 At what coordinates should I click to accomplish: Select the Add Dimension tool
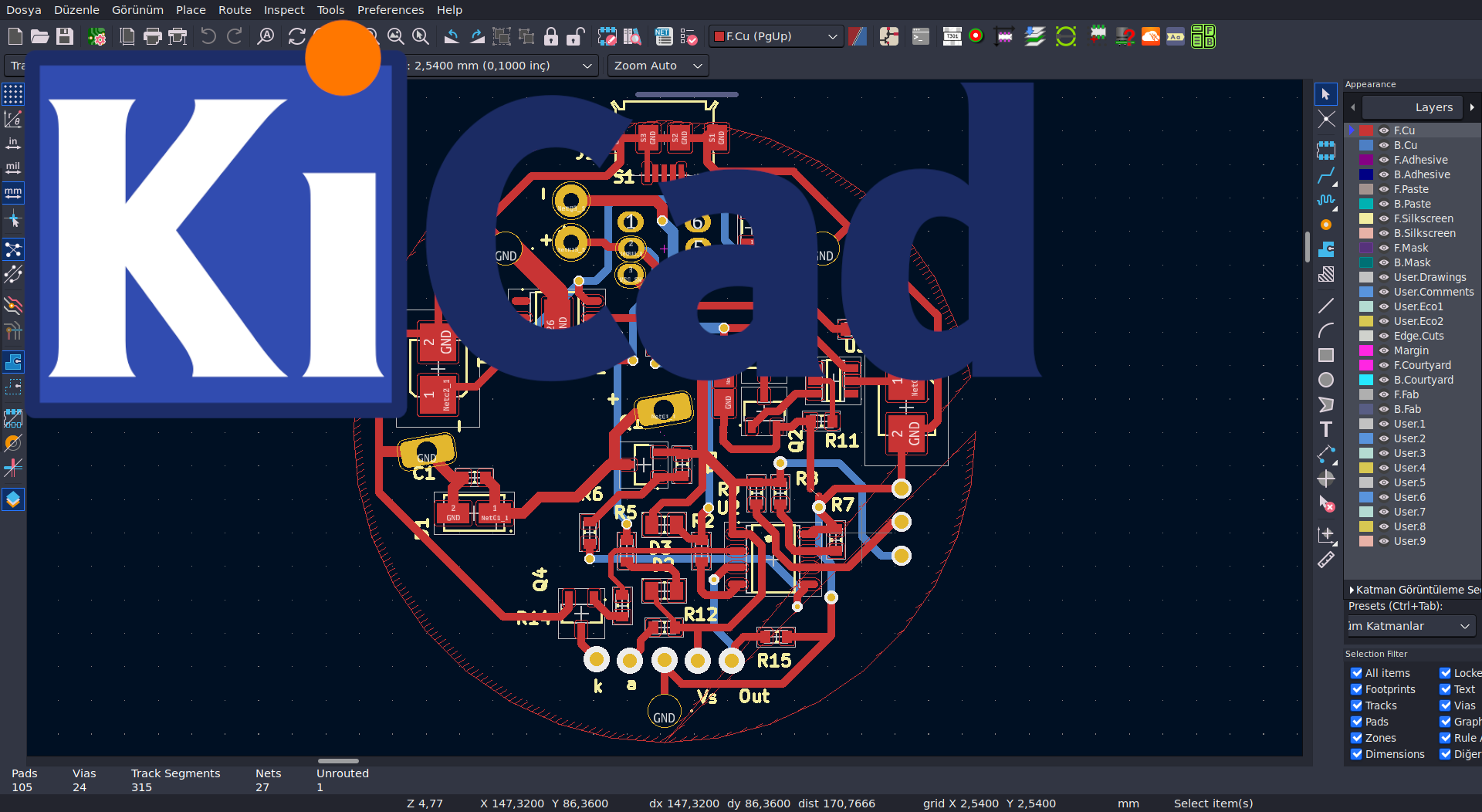click(x=1326, y=454)
